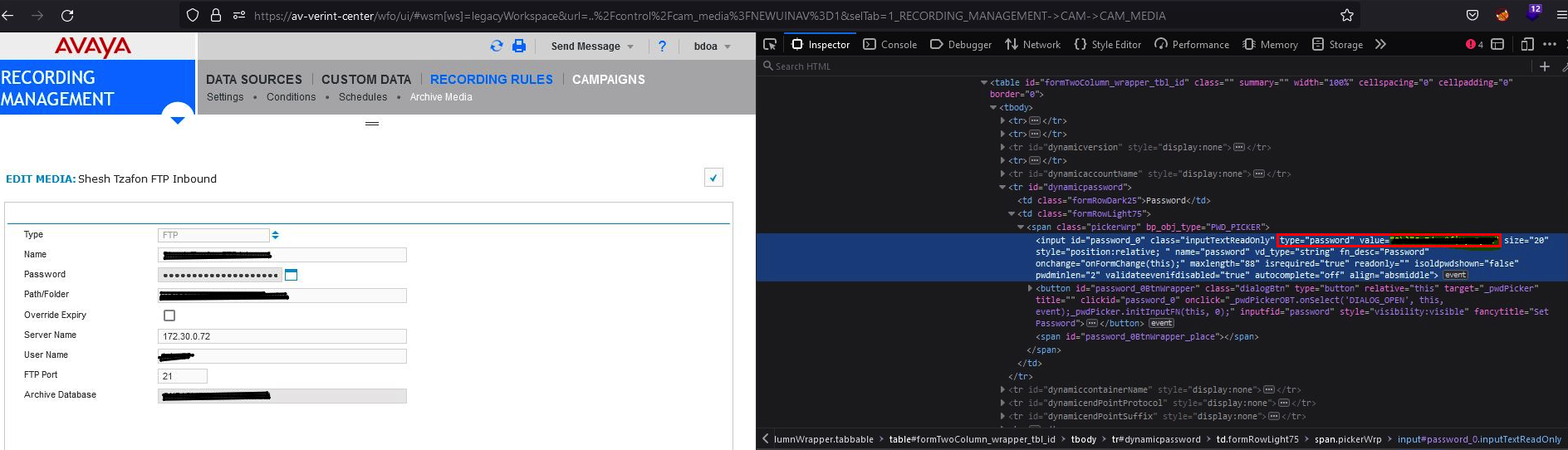Switch to the Debugger tab
This screenshot has height=450, width=1568.
point(961,44)
